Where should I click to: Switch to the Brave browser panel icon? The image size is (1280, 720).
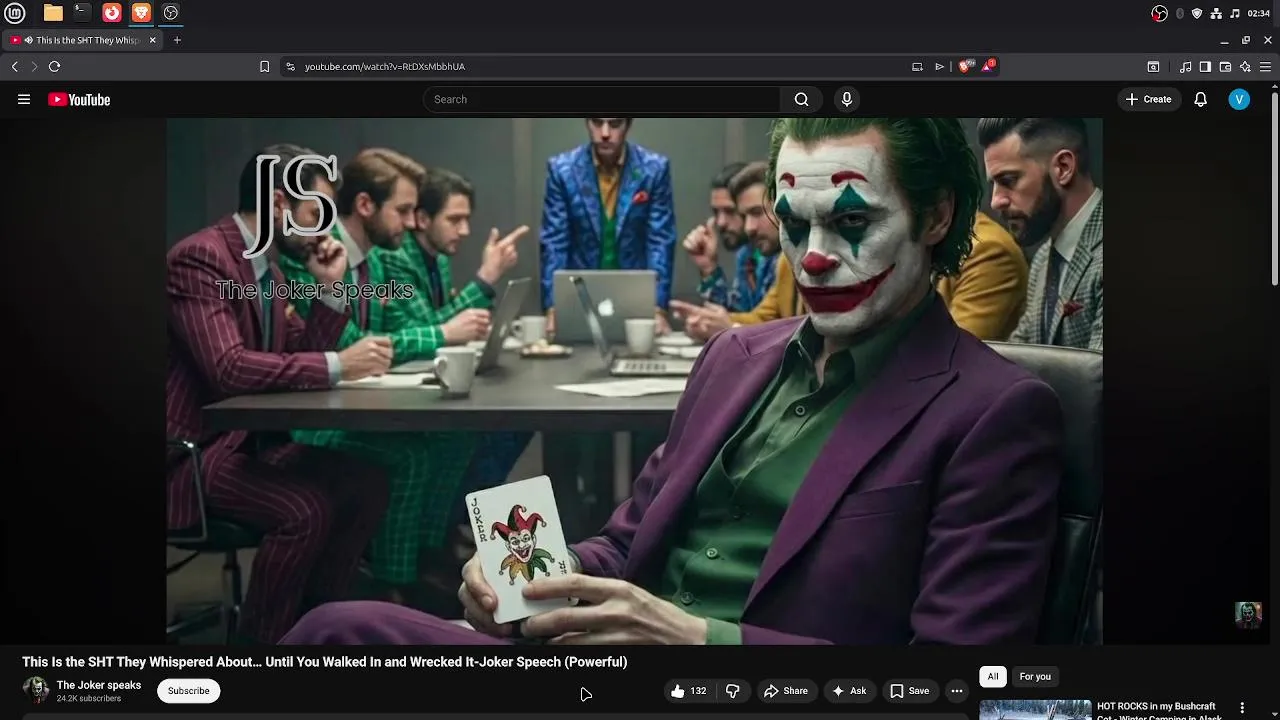[x=141, y=13]
